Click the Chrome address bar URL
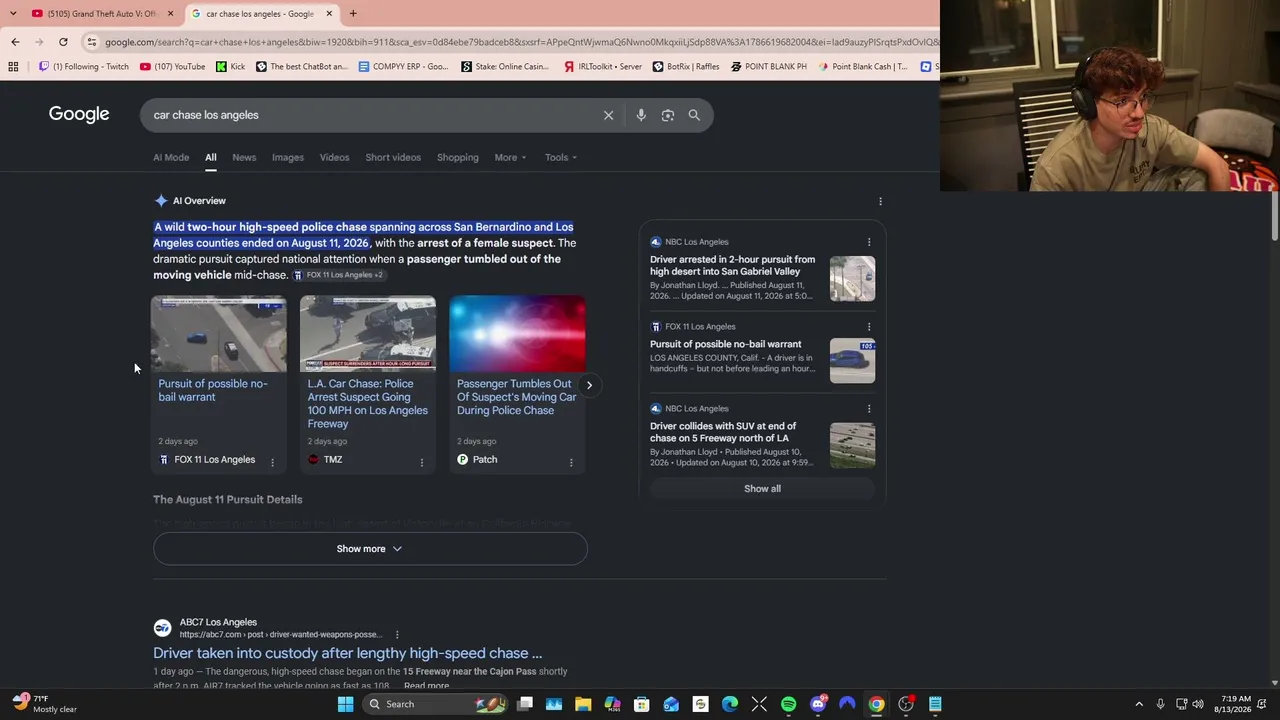 tap(520, 42)
